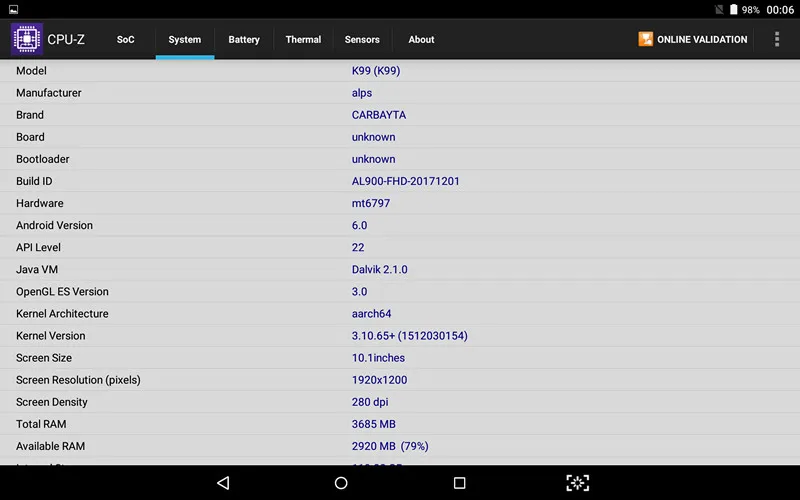Select the Total RAM label

coord(41,424)
